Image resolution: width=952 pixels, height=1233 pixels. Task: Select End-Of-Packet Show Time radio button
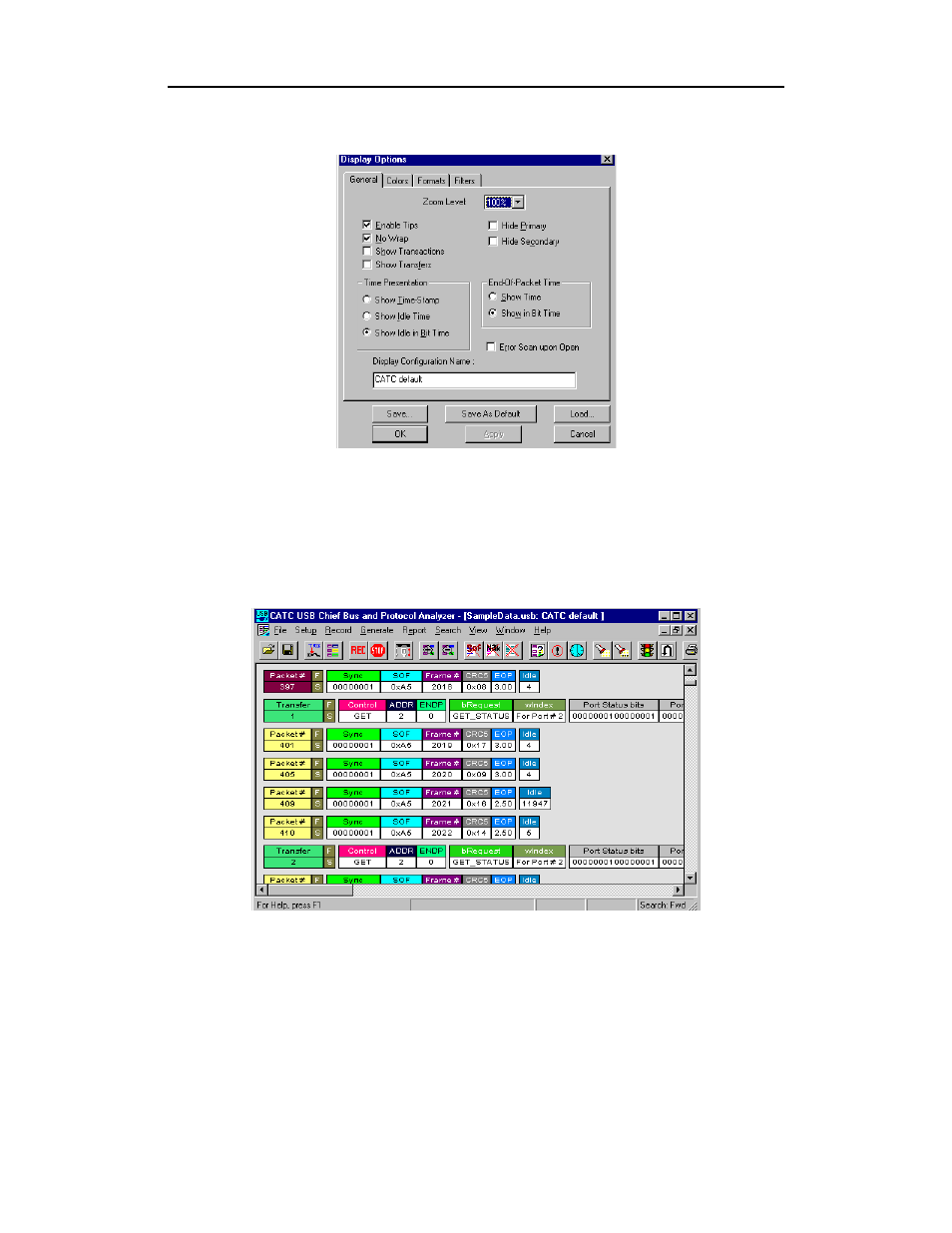492,297
